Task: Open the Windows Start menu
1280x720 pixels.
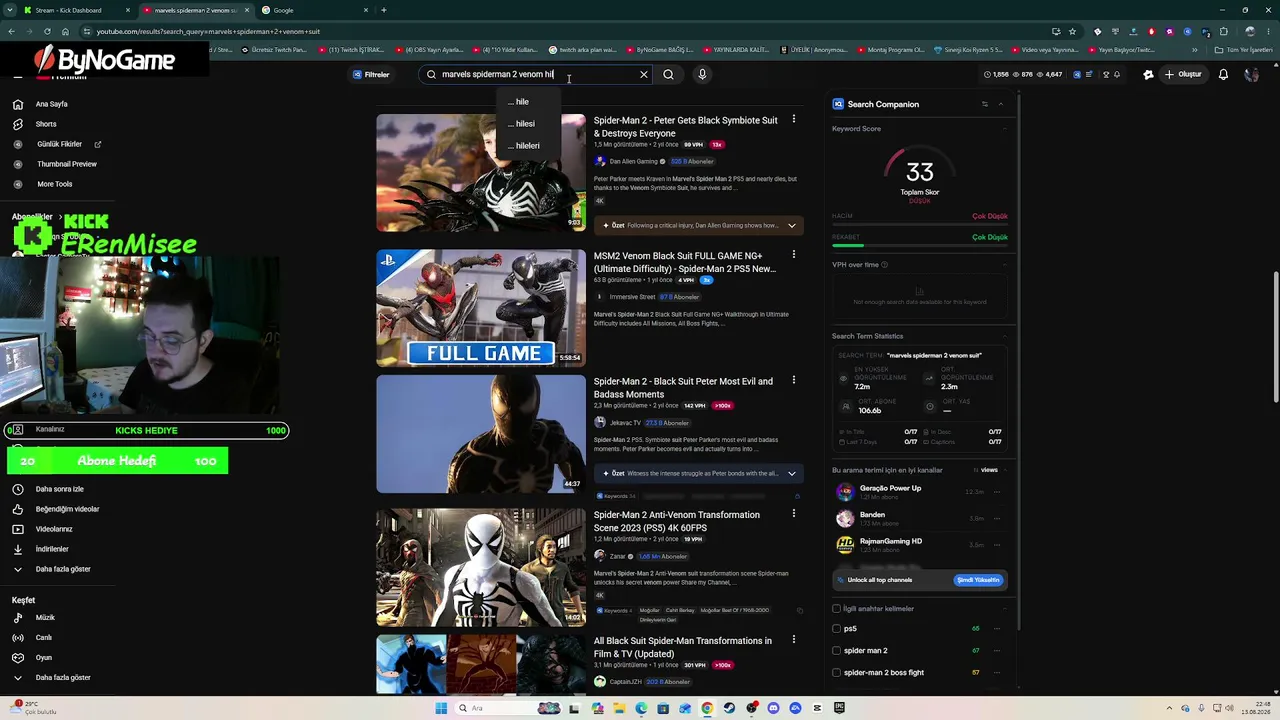Action: point(441,708)
